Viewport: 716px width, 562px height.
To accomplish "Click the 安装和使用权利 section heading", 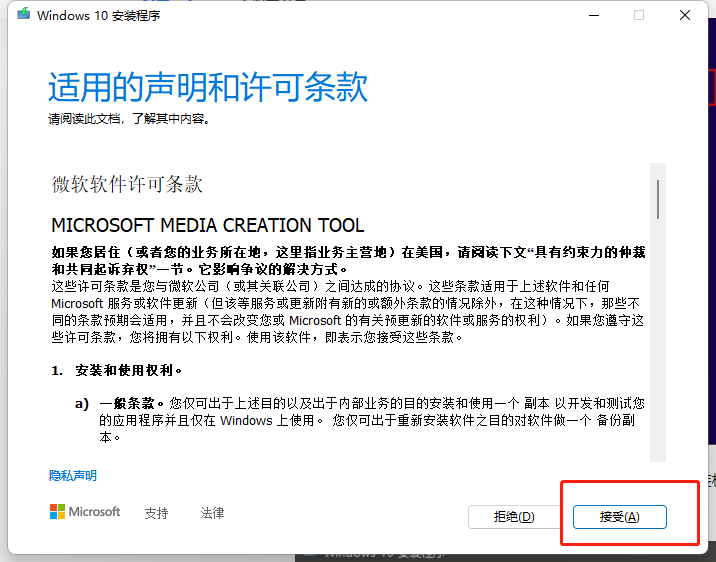I will [x=129, y=370].
